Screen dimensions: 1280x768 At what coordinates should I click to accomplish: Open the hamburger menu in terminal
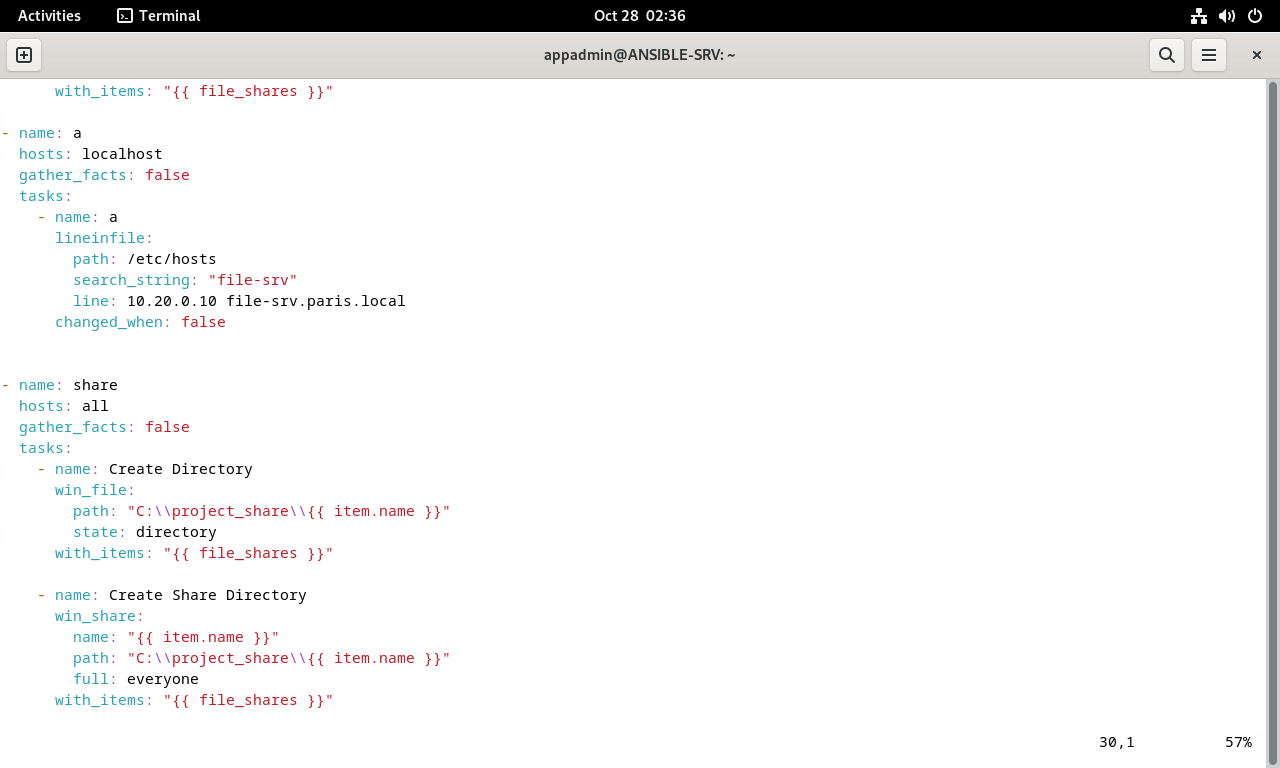tap(1208, 55)
